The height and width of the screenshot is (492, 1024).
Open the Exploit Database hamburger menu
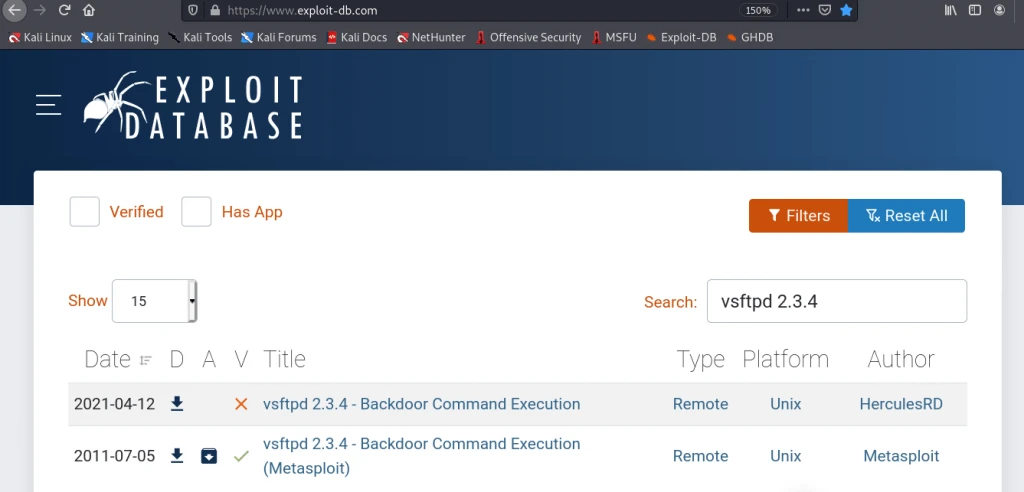(48, 105)
